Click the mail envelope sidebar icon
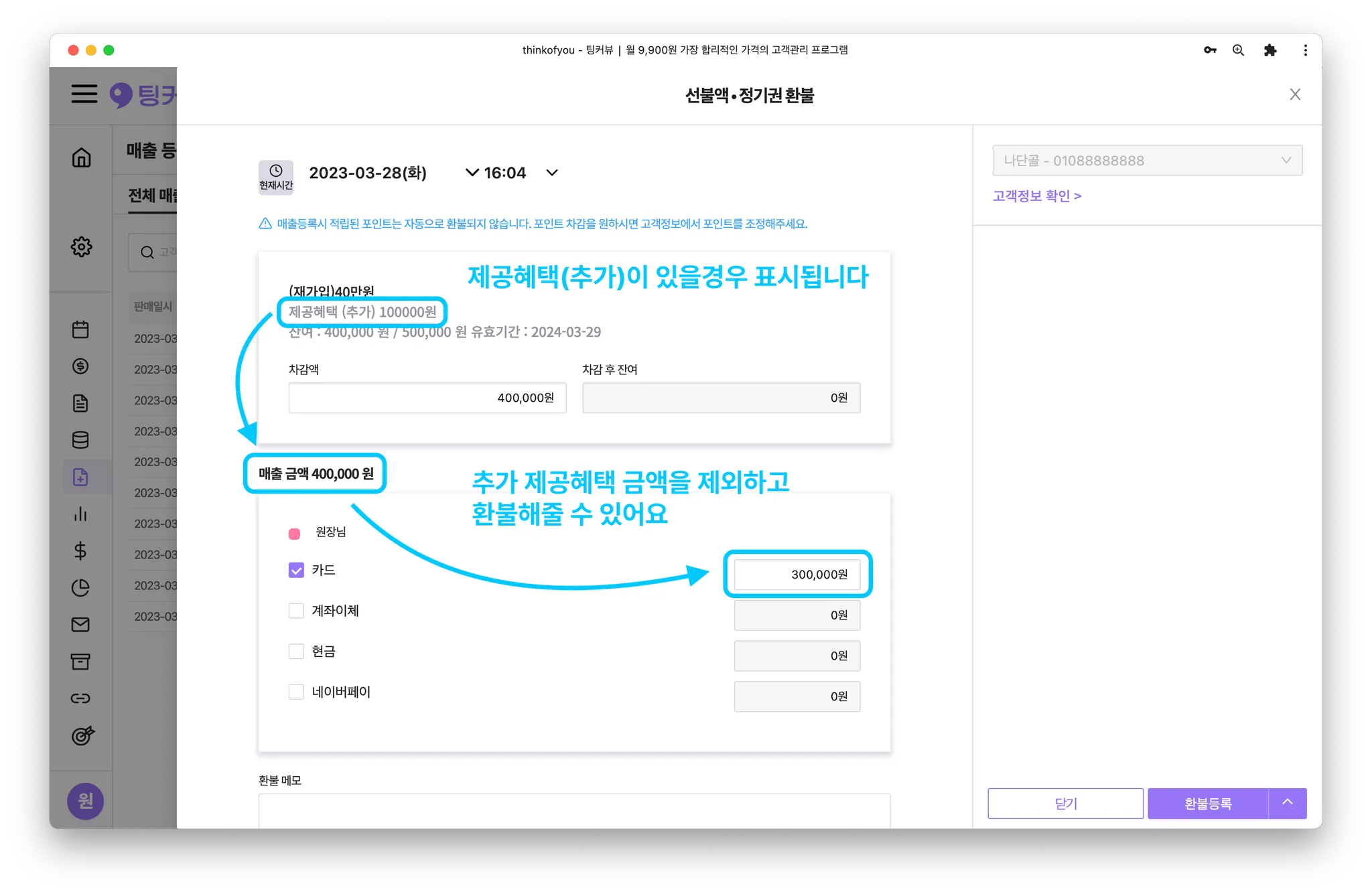Image resolution: width=1372 pixels, height=894 pixels. click(80, 624)
